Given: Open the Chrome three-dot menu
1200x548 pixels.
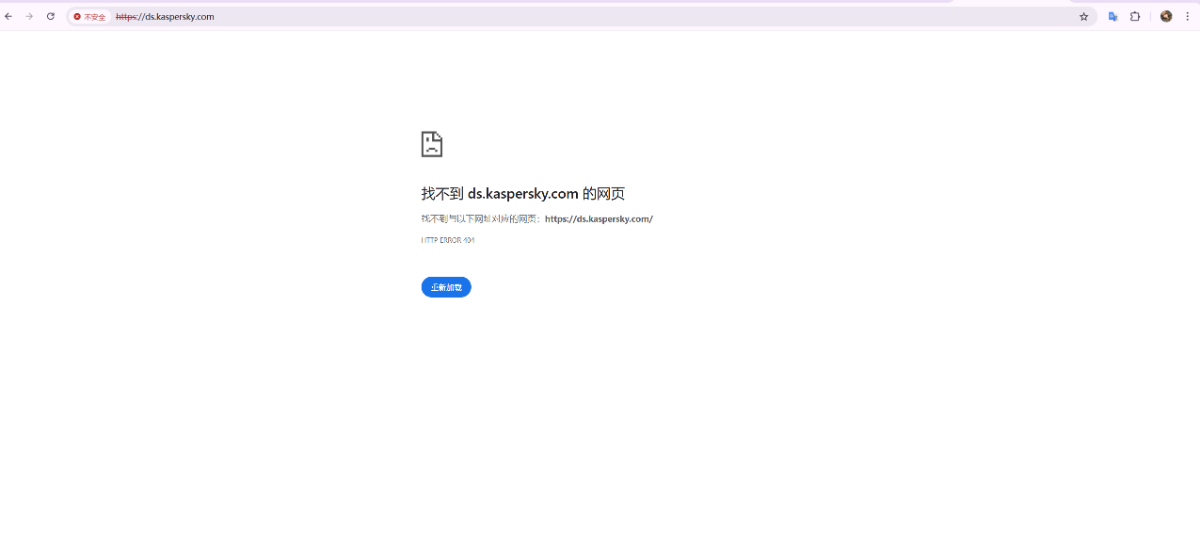Looking at the screenshot, I should coord(1187,17).
